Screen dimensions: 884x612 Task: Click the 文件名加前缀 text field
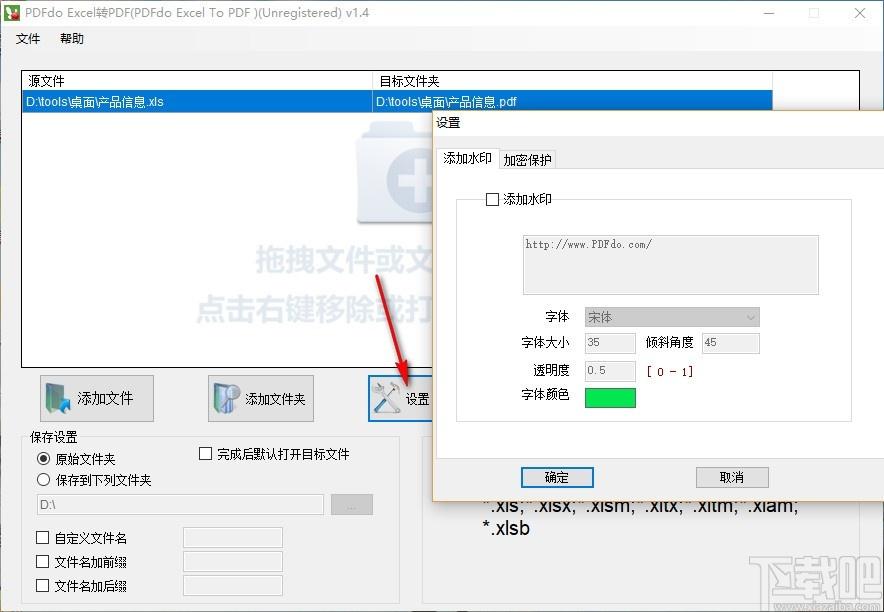pos(233,562)
